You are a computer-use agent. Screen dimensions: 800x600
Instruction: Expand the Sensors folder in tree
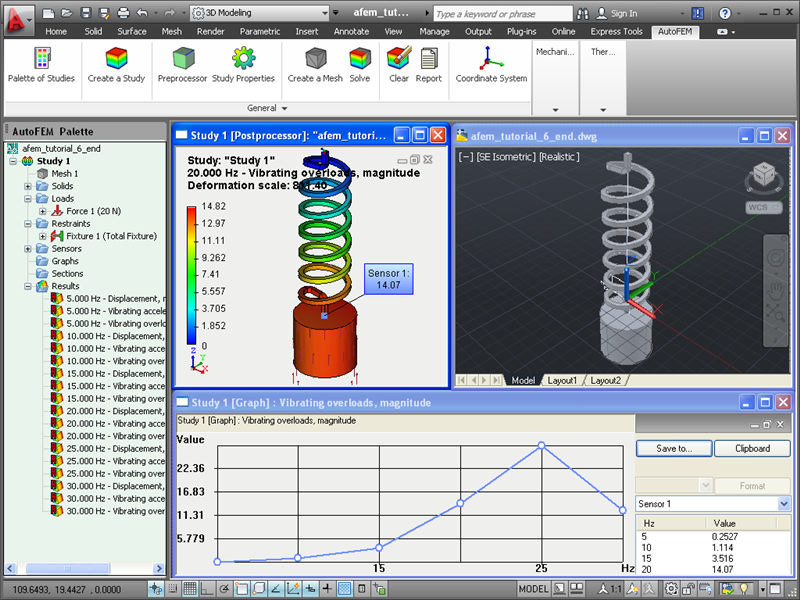click(28, 249)
